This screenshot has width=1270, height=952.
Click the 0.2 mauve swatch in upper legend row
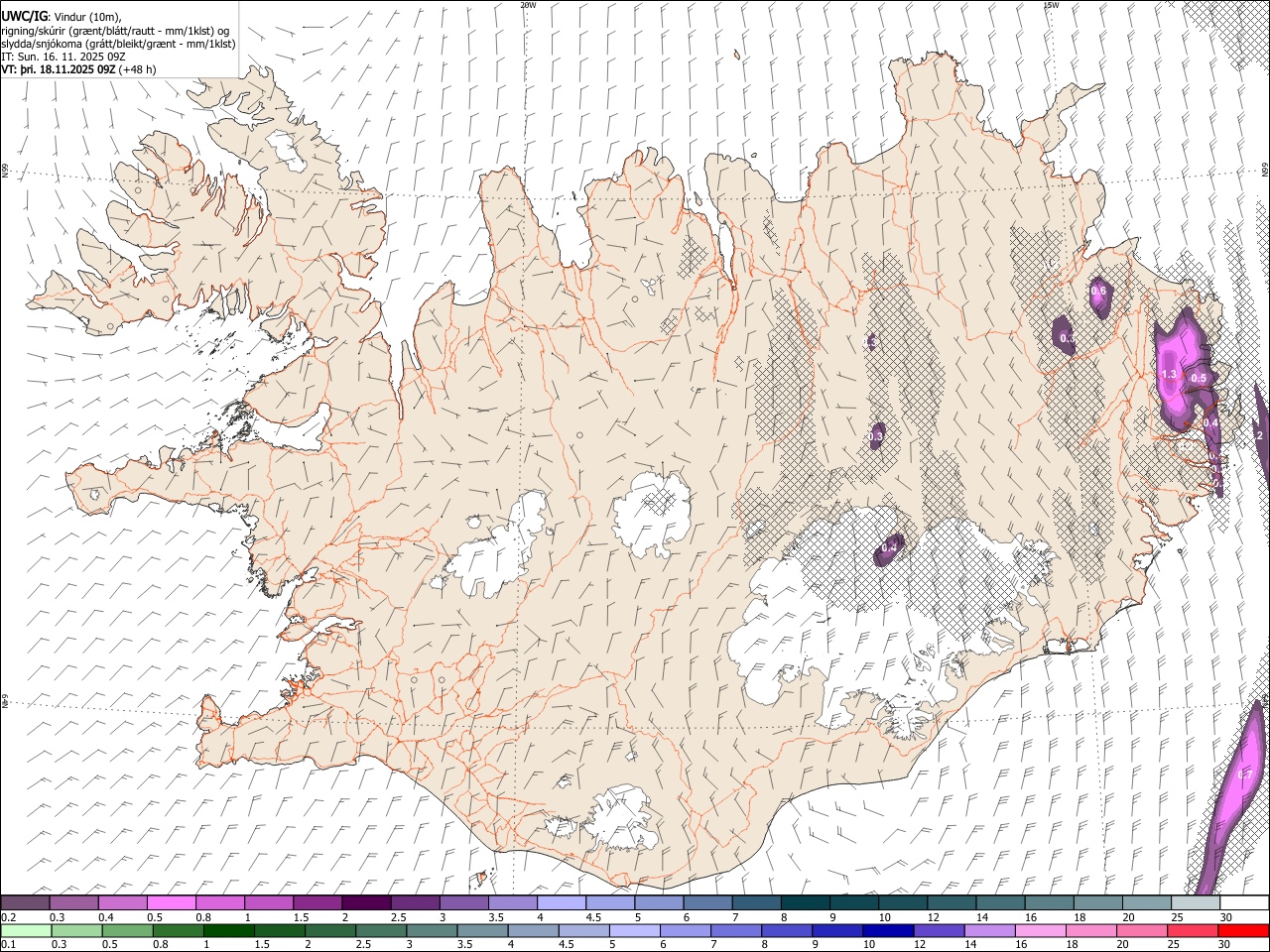click(x=26, y=902)
